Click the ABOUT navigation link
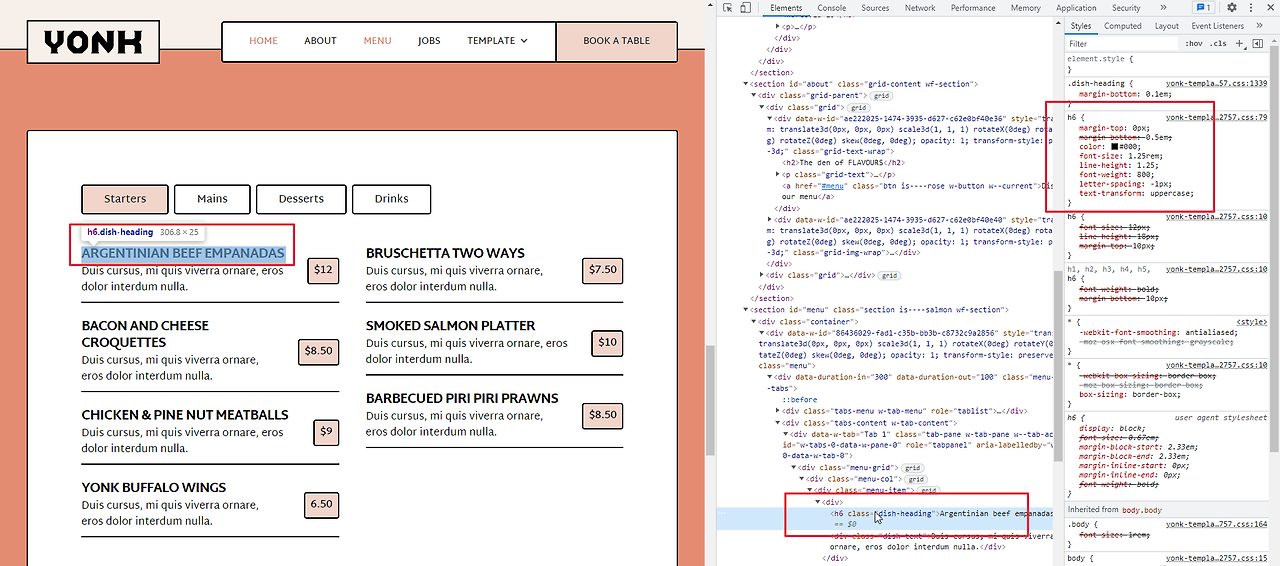The width and height of the screenshot is (1280, 566). (320, 41)
